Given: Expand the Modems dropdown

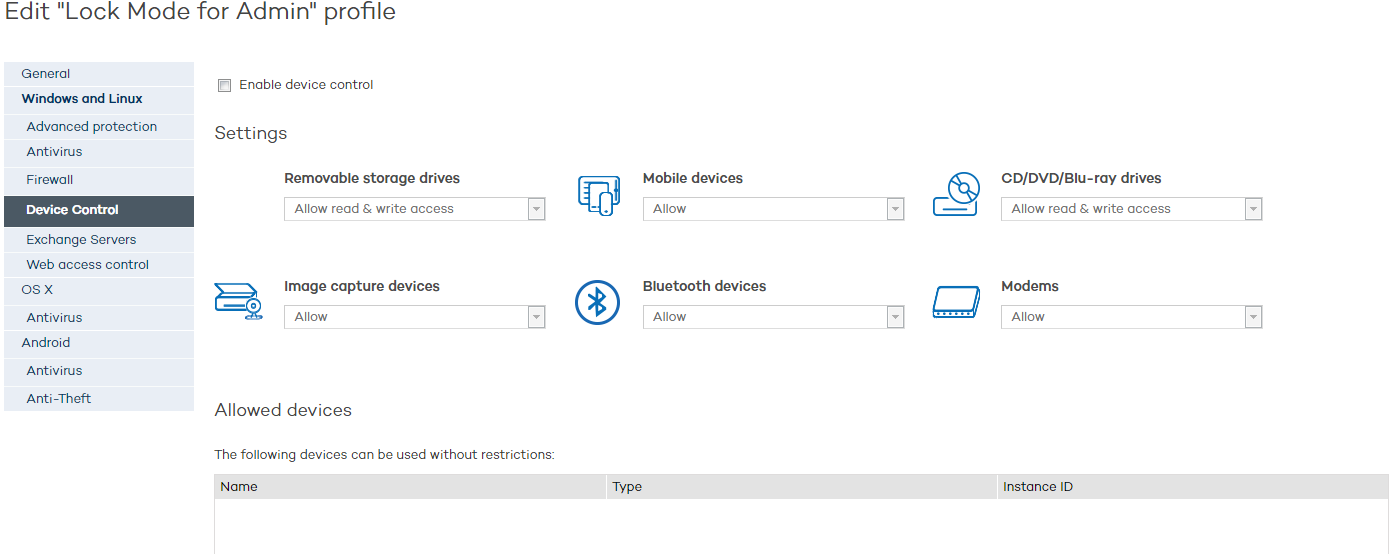Looking at the screenshot, I should coord(1131,317).
